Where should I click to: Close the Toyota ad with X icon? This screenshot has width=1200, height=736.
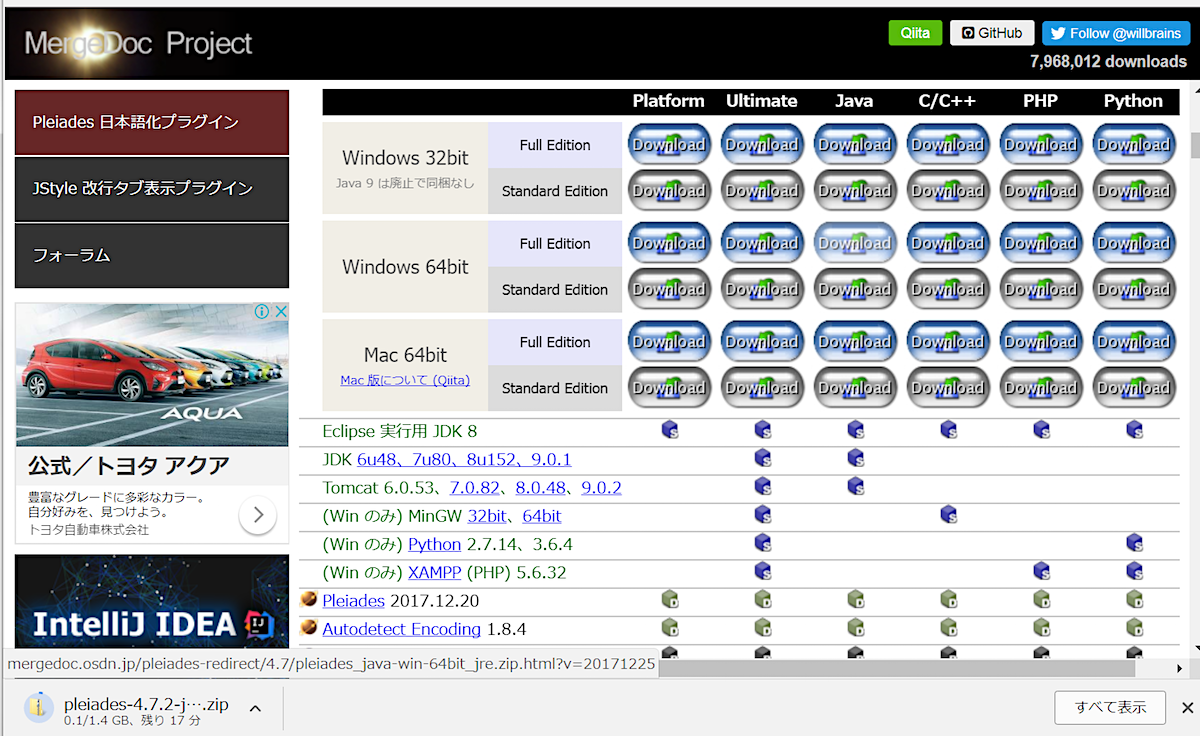click(x=281, y=312)
